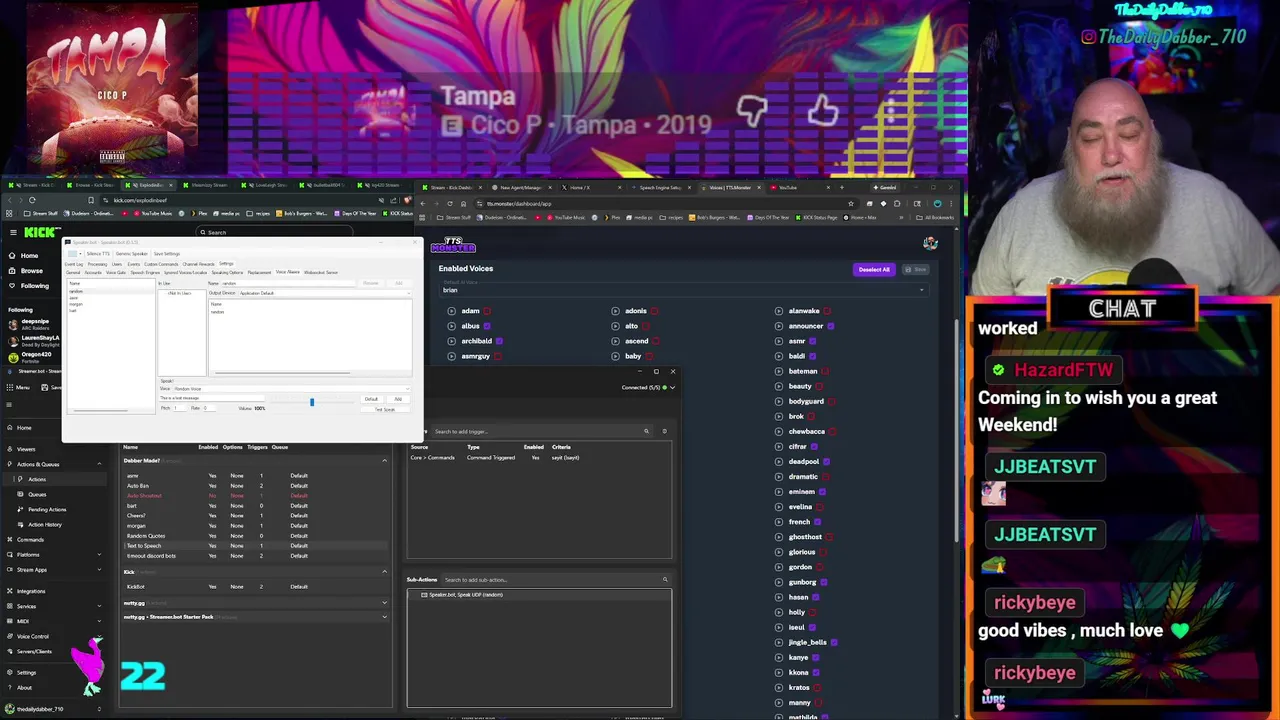Play preview of the adam voice
Viewport: 1280px width, 720px height.
tap(451, 311)
